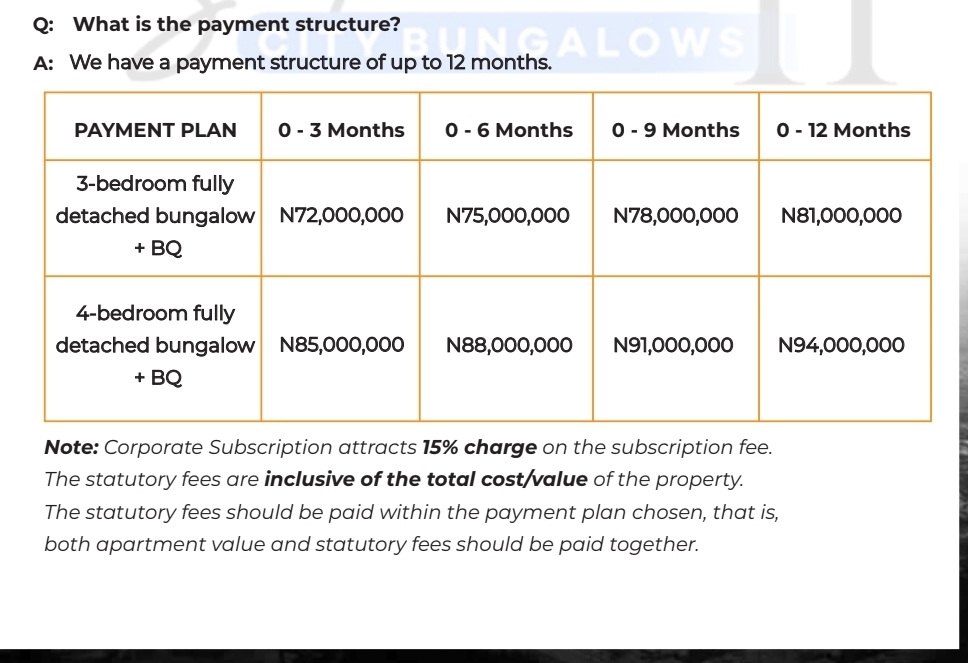Select the 0 - 9 Months column header

tap(676, 130)
